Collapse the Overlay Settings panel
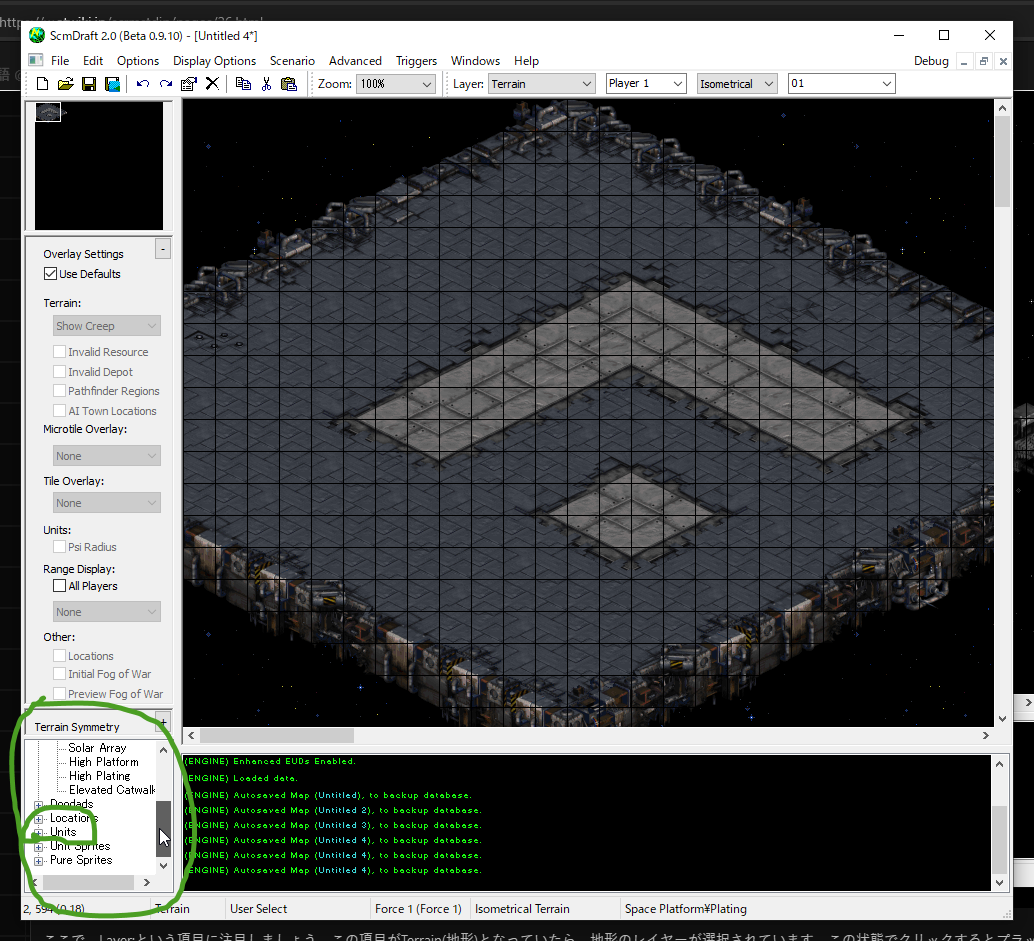 (163, 249)
